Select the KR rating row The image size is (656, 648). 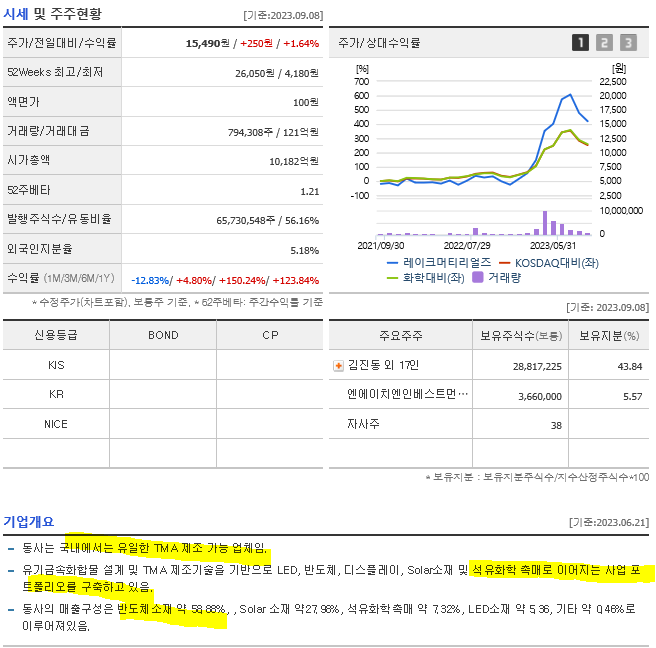pyautogui.click(x=163, y=394)
